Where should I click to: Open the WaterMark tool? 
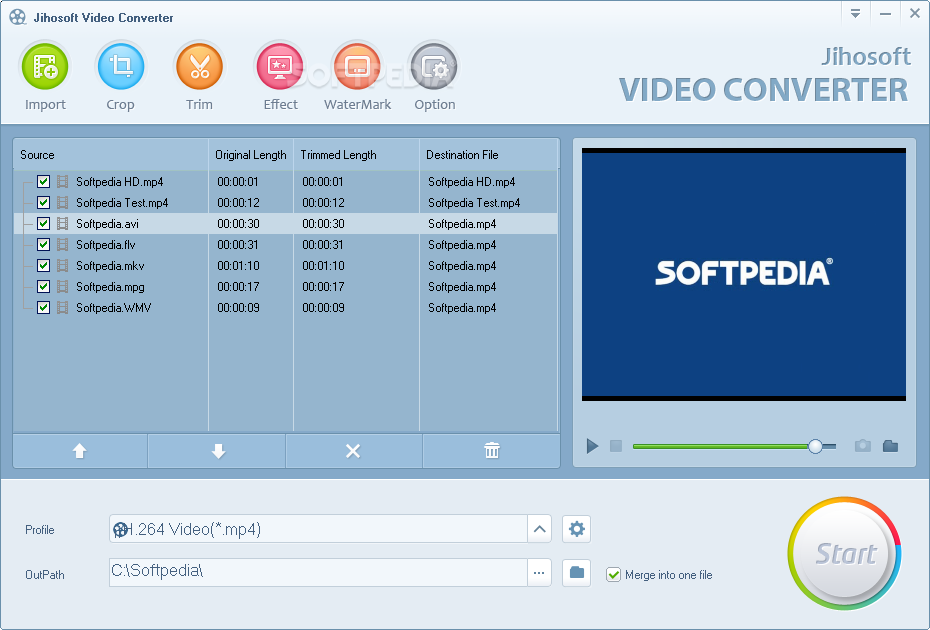[357, 66]
